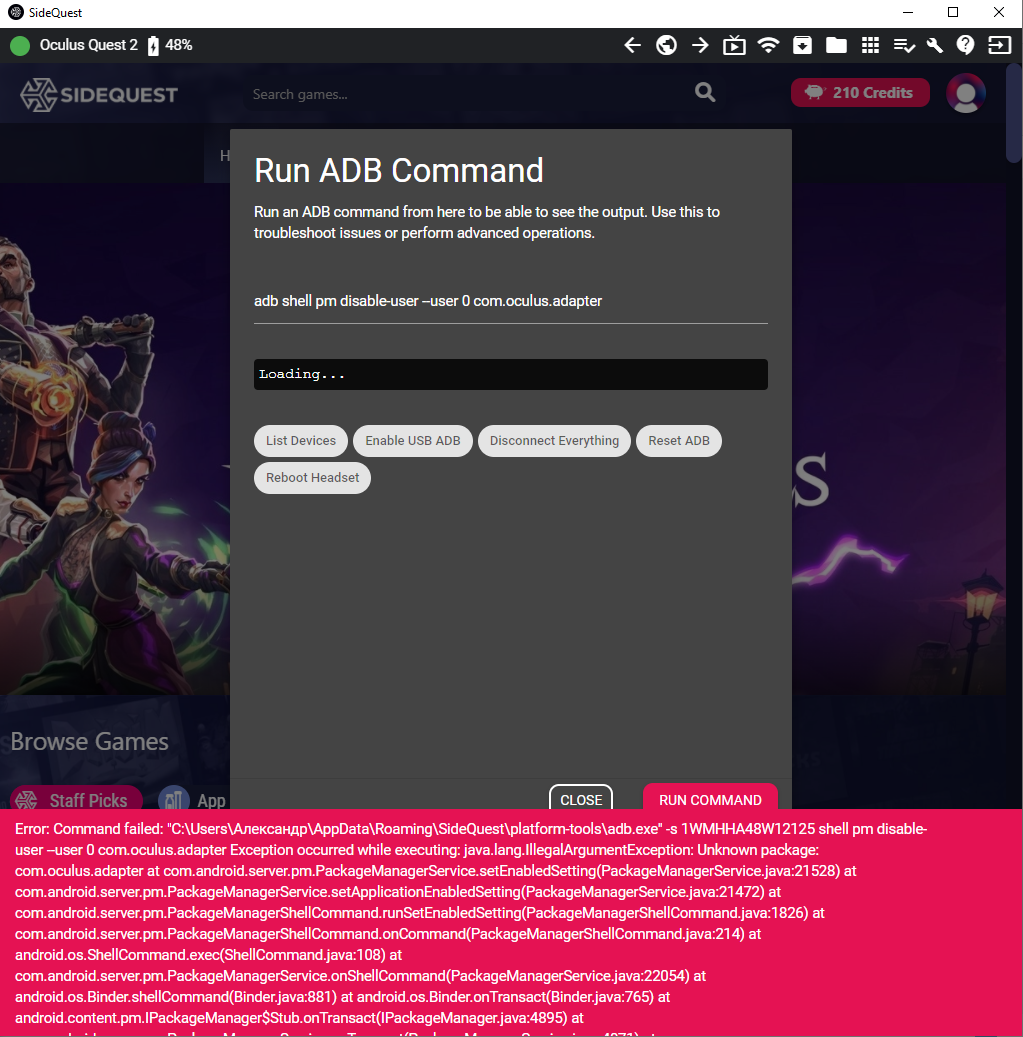Click the SideQuest logo on the page
Screen dimensions: 1023x1037
[x=99, y=95]
